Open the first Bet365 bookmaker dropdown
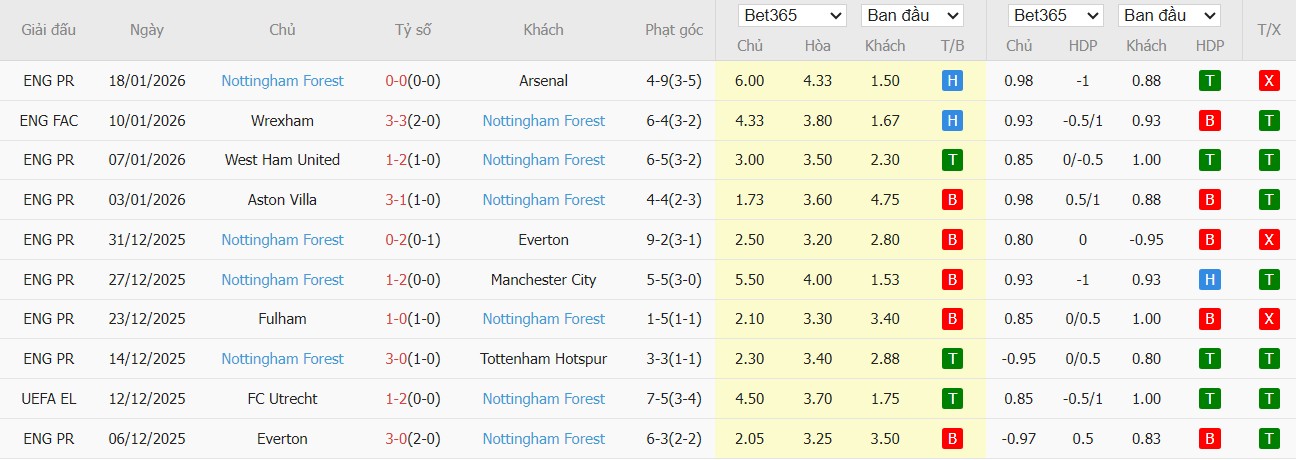 pos(793,16)
